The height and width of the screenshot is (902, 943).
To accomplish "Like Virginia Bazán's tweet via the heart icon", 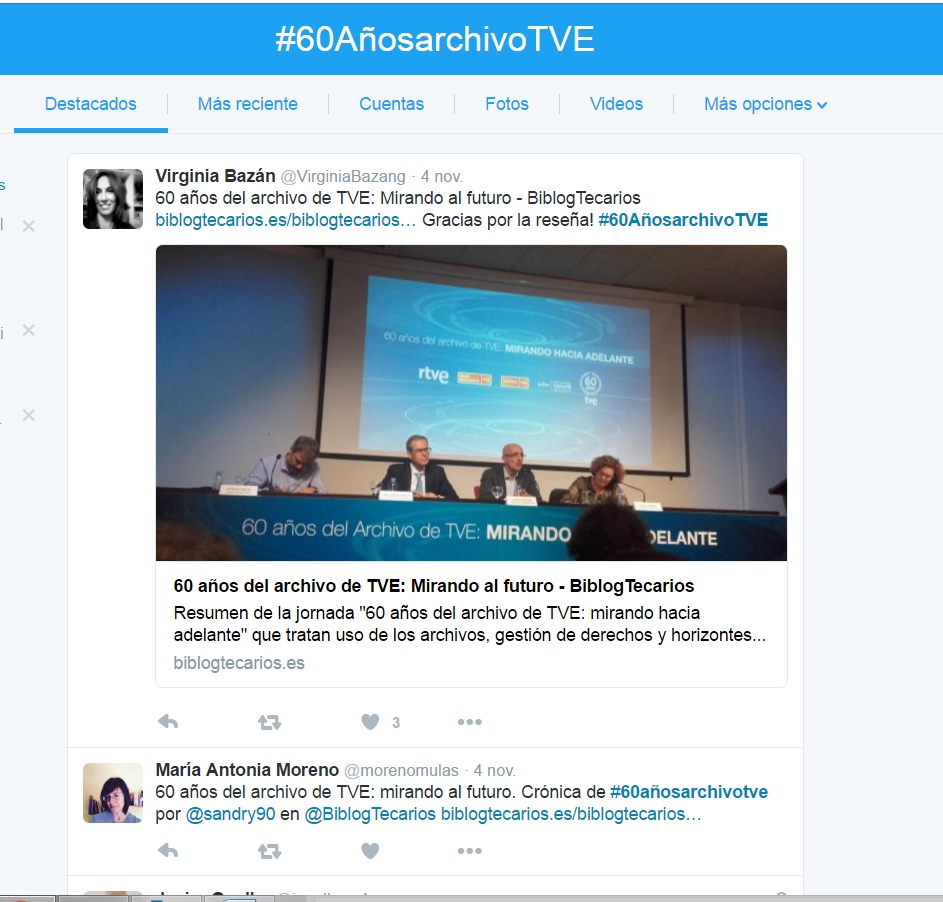I will 370,722.
